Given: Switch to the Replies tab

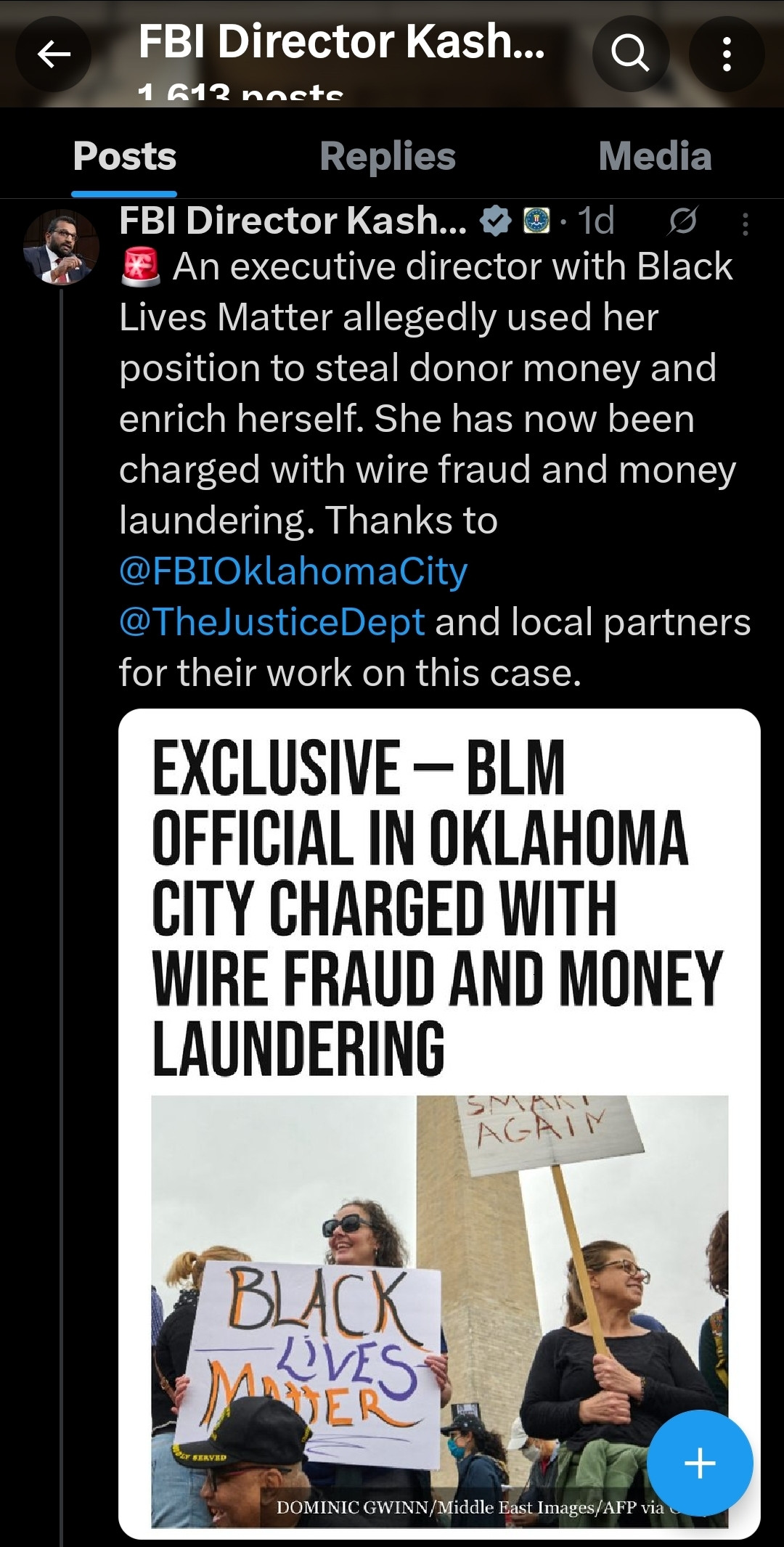Looking at the screenshot, I should point(388,157).
